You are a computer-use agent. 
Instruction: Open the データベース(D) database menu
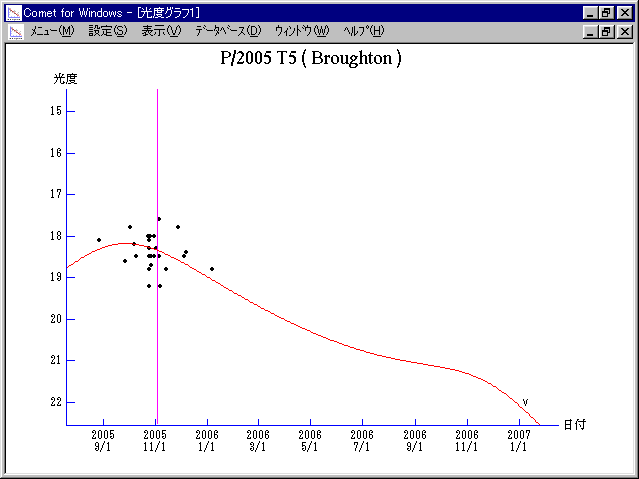click(228, 31)
